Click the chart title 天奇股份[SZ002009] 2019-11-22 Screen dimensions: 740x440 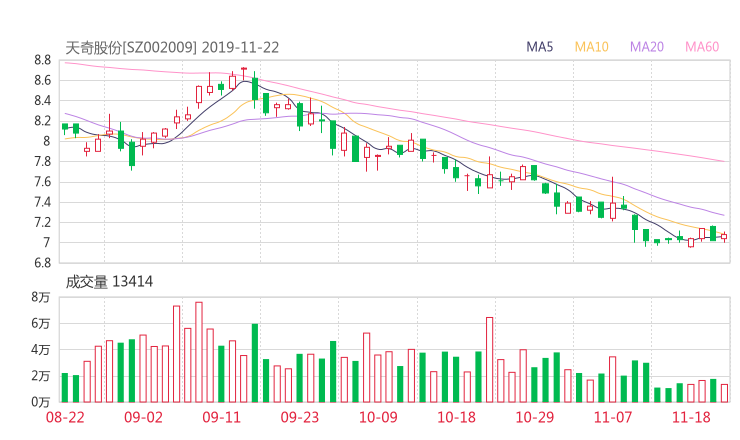[172, 48]
